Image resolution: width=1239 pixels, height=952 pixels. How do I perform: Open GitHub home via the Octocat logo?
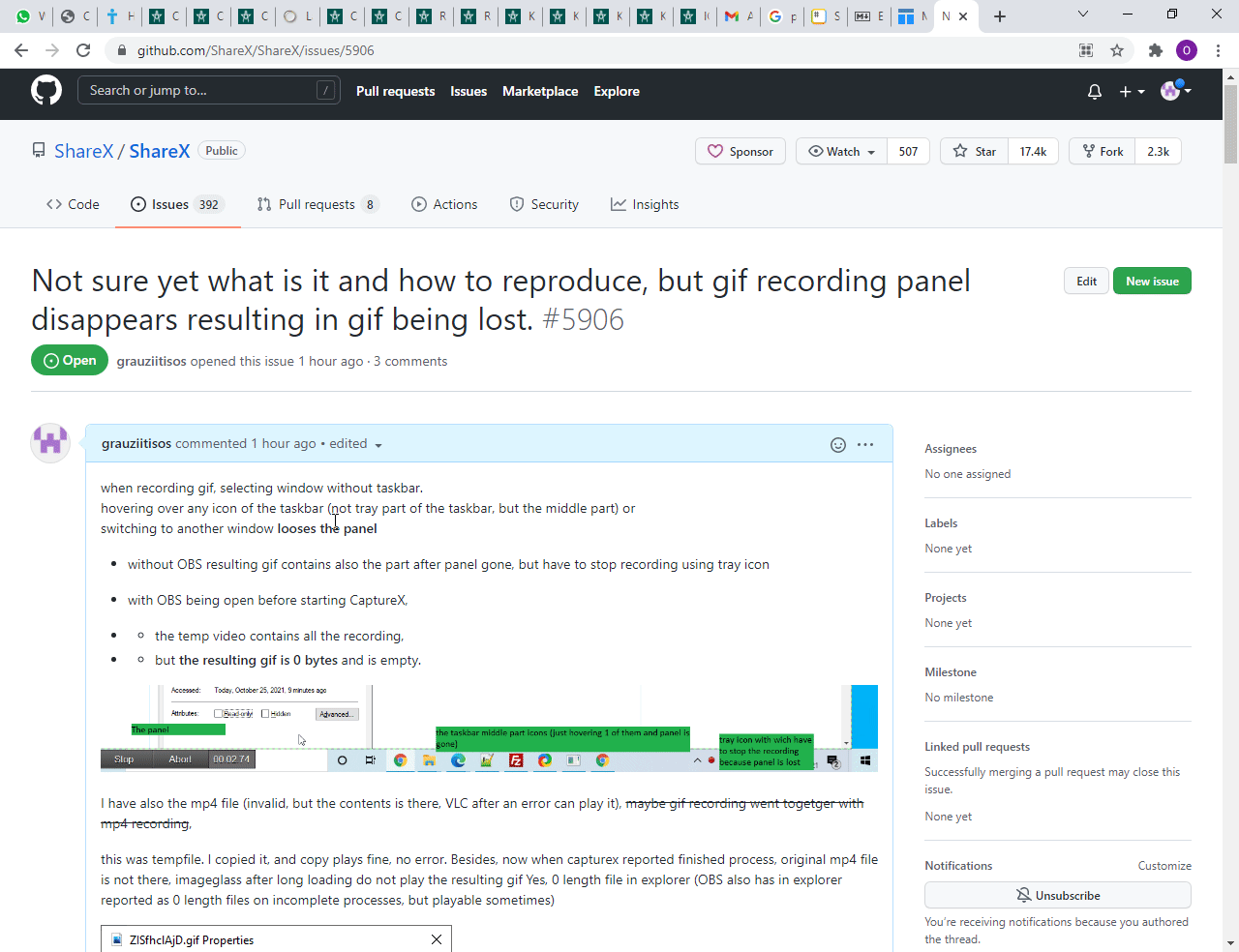[x=45, y=89]
